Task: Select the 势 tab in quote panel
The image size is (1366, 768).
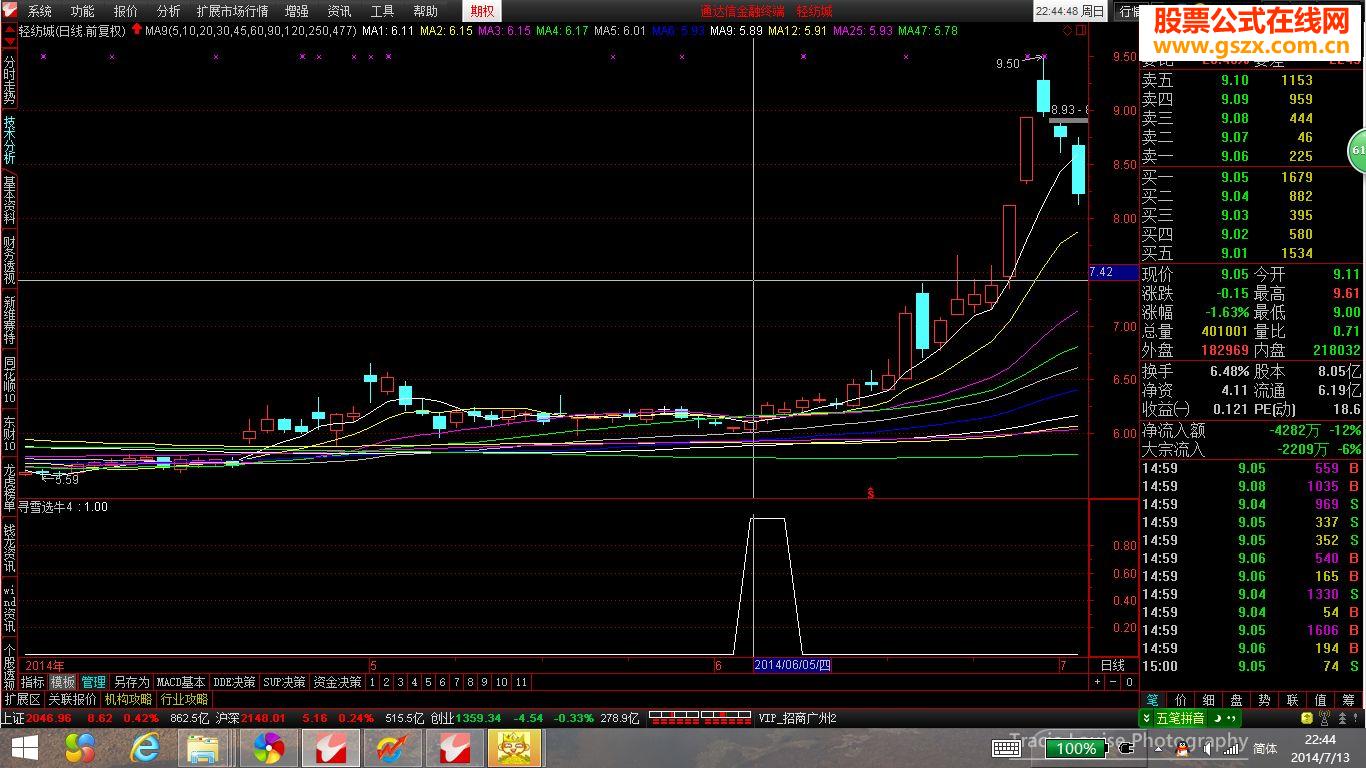Action: pos(1265,700)
